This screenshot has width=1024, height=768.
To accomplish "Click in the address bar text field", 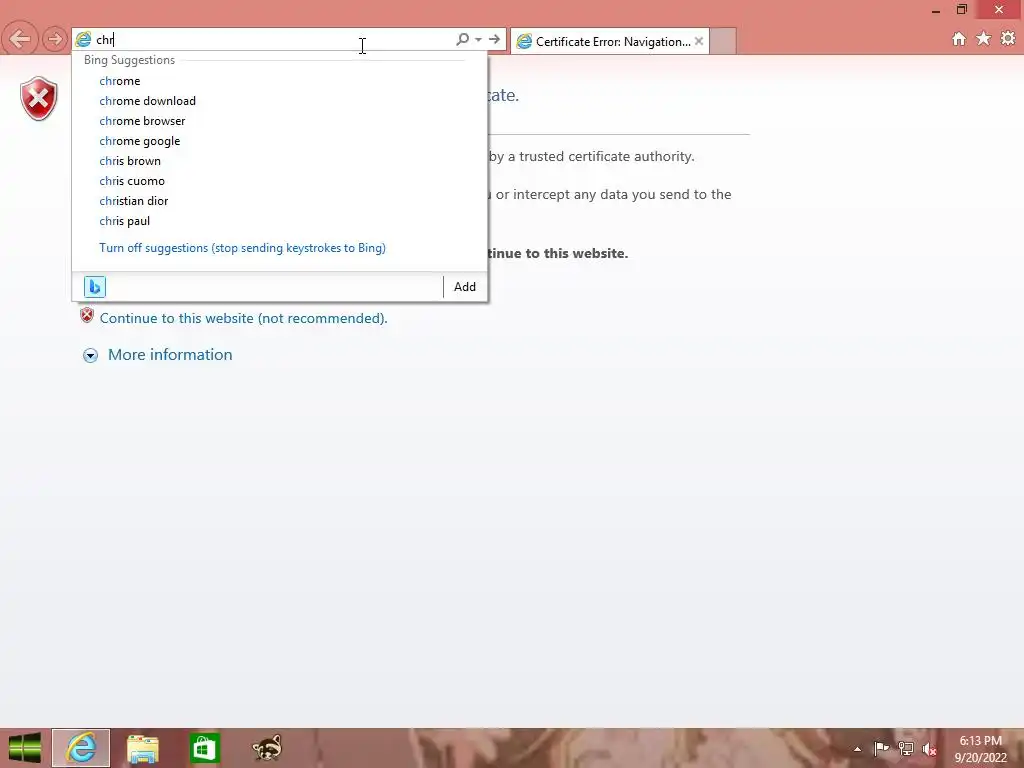I will 274,39.
